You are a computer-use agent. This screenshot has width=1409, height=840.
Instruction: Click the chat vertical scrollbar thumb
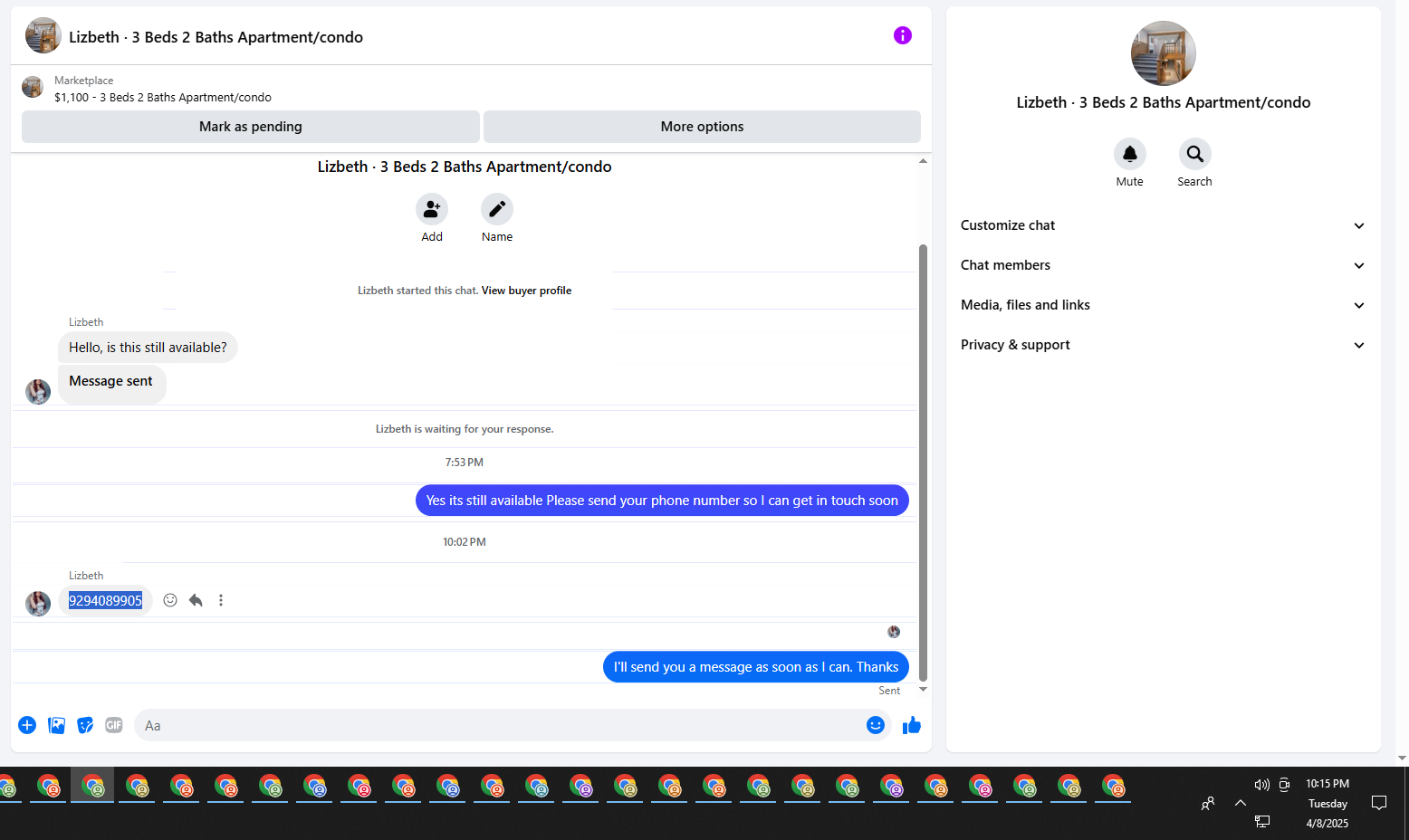pos(923,462)
